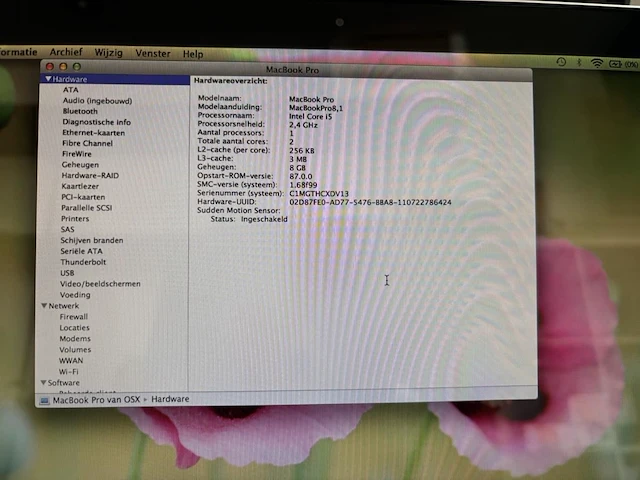640x480 pixels.
Task: Click the Hardwareoverzicht heading
Action: pyautogui.click(x=231, y=81)
